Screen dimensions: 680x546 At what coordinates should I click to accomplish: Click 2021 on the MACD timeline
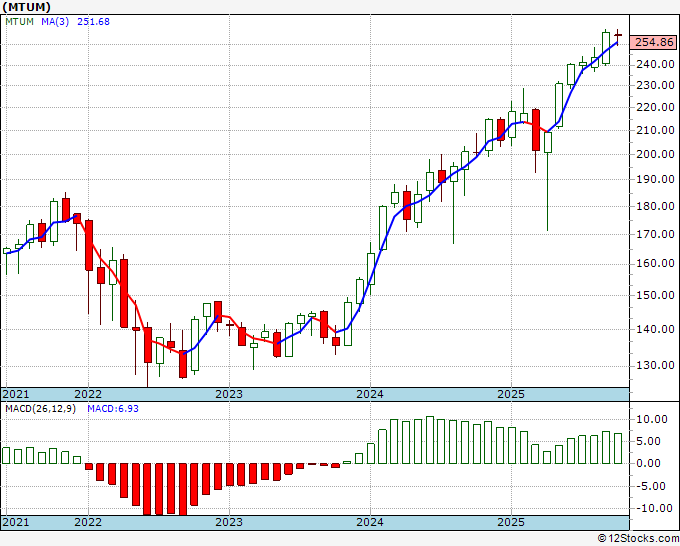[16, 522]
